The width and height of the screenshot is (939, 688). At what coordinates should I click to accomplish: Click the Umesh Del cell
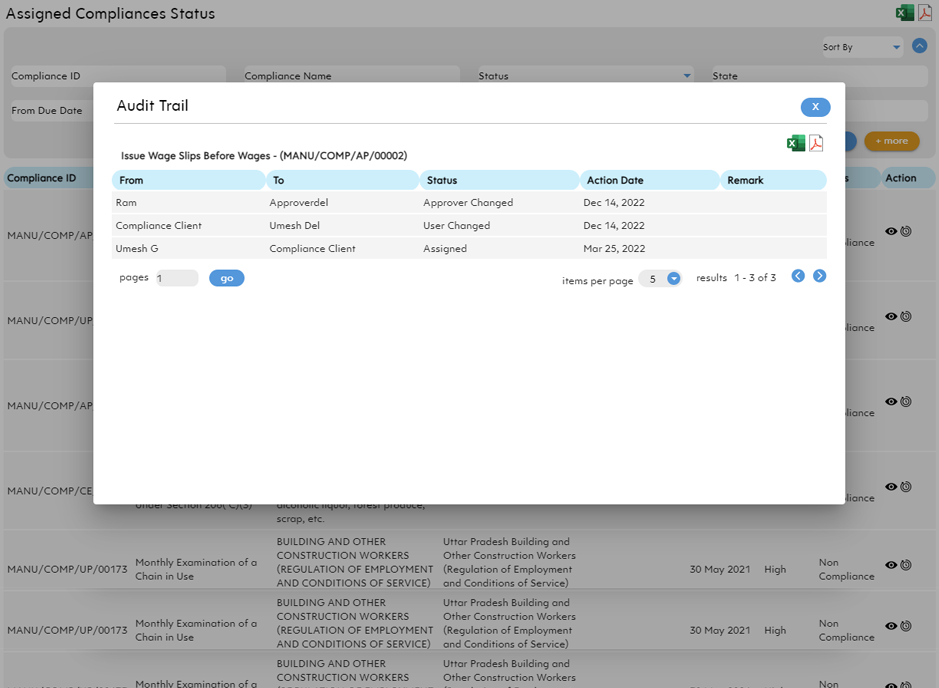tap(295, 226)
